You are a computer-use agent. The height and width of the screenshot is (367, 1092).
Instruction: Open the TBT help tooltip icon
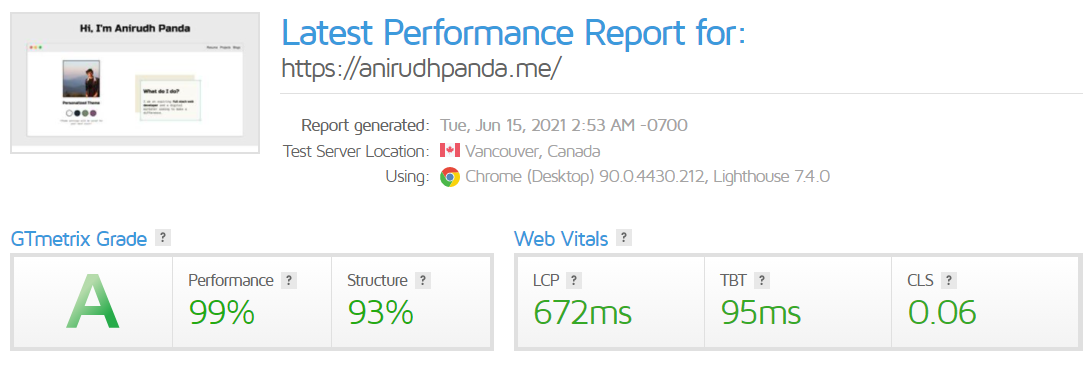point(760,281)
